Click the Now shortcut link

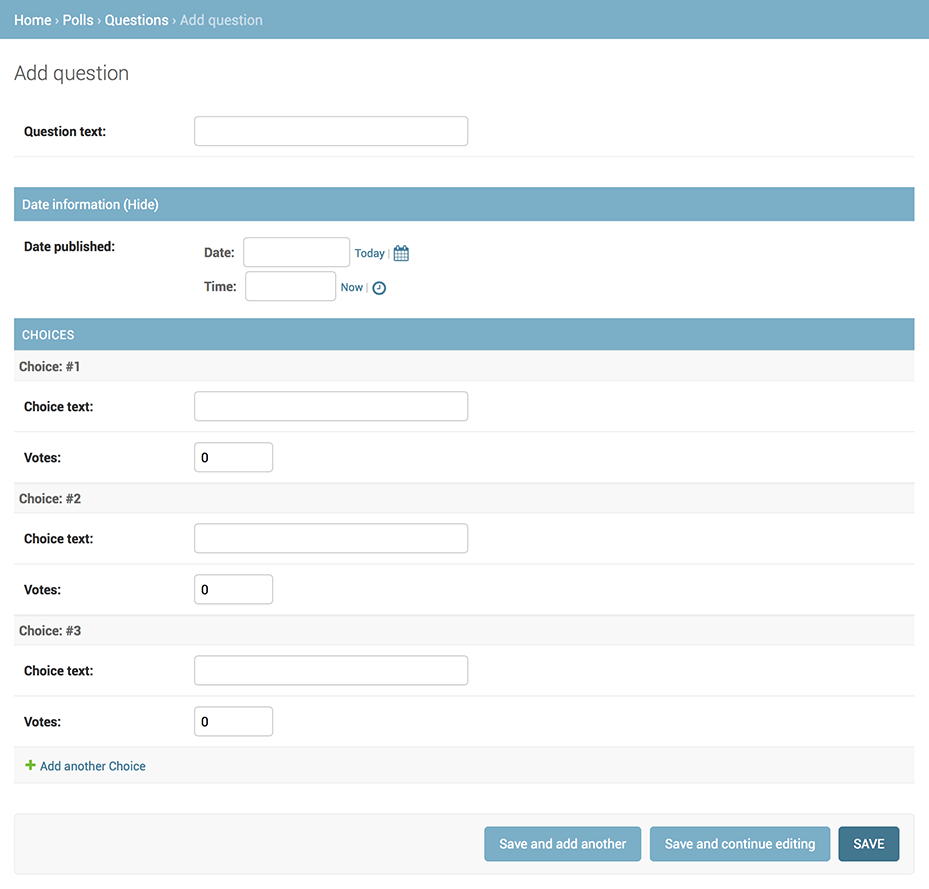[351, 287]
